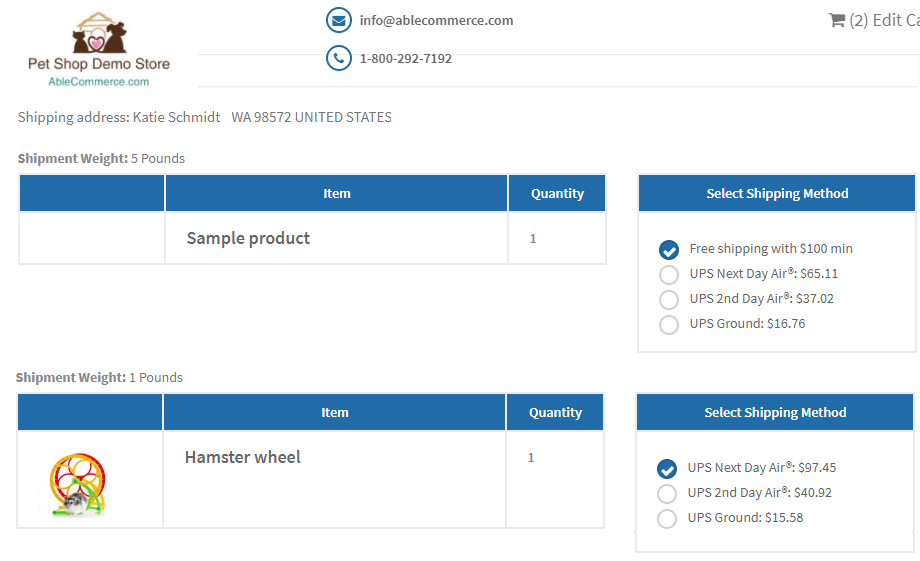This screenshot has height=561, width=920.
Task: Click the 1-800-292-7192 phone number
Action: [405, 59]
